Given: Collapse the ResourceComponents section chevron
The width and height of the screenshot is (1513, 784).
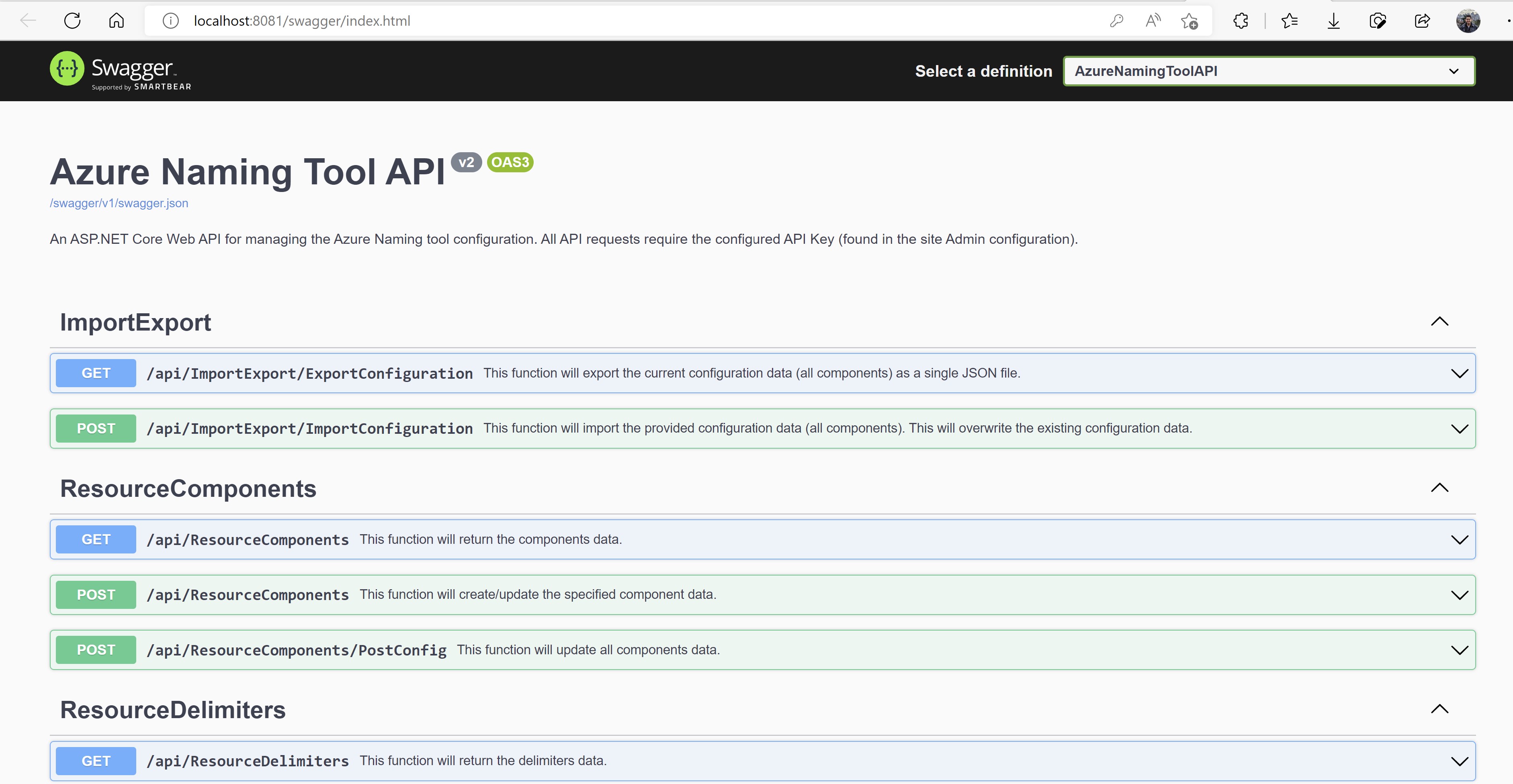Looking at the screenshot, I should click(x=1439, y=488).
